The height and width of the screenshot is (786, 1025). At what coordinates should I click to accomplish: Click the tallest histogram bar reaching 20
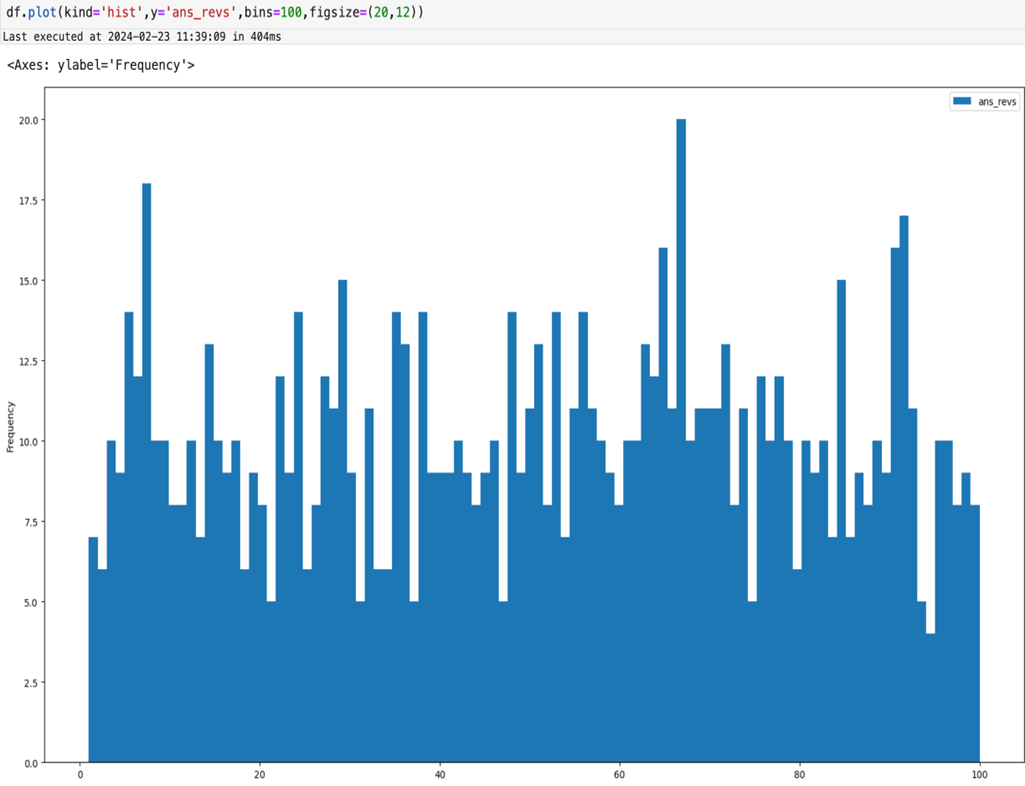(681, 441)
